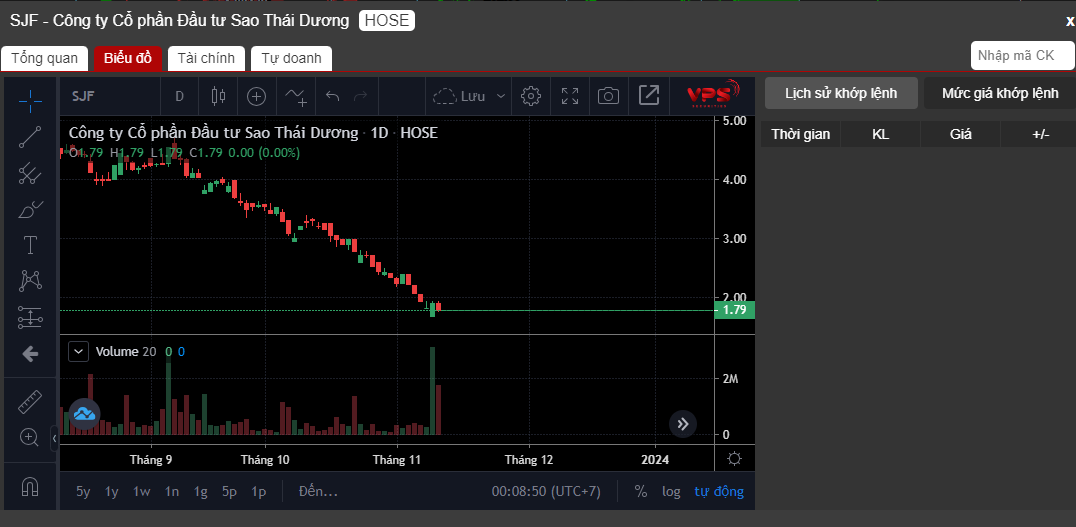Click the Nhập mã CK search field
The height and width of the screenshot is (527, 1076).
pyautogui.click(x=1022, y=56)
